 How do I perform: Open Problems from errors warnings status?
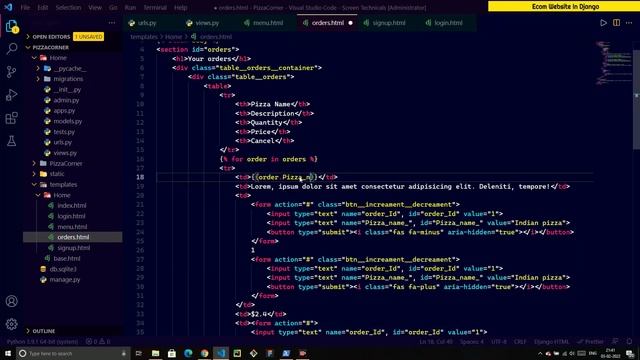click(98, 342)
